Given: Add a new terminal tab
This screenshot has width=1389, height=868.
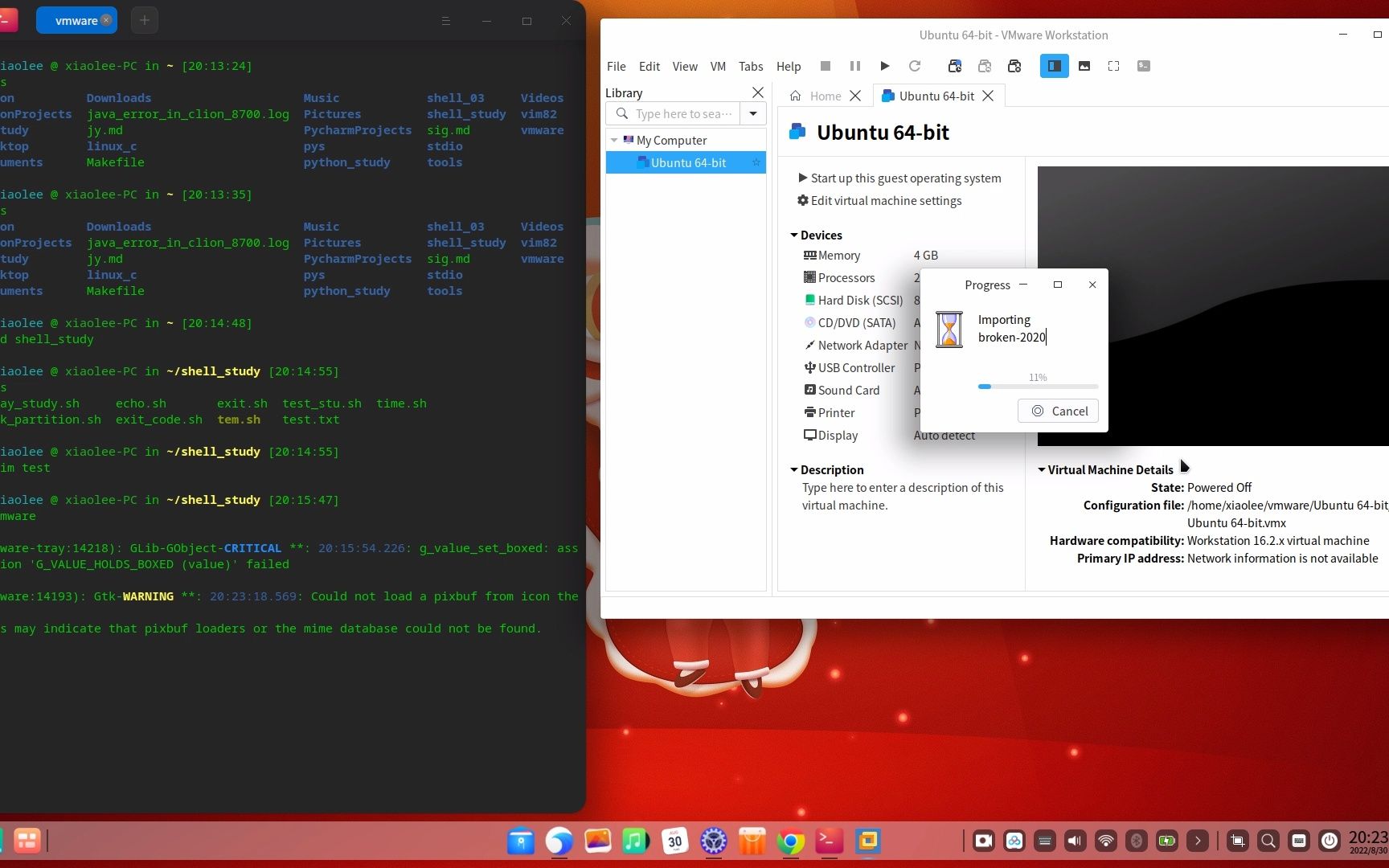Looking at the screenshot, I should point(145,20).
